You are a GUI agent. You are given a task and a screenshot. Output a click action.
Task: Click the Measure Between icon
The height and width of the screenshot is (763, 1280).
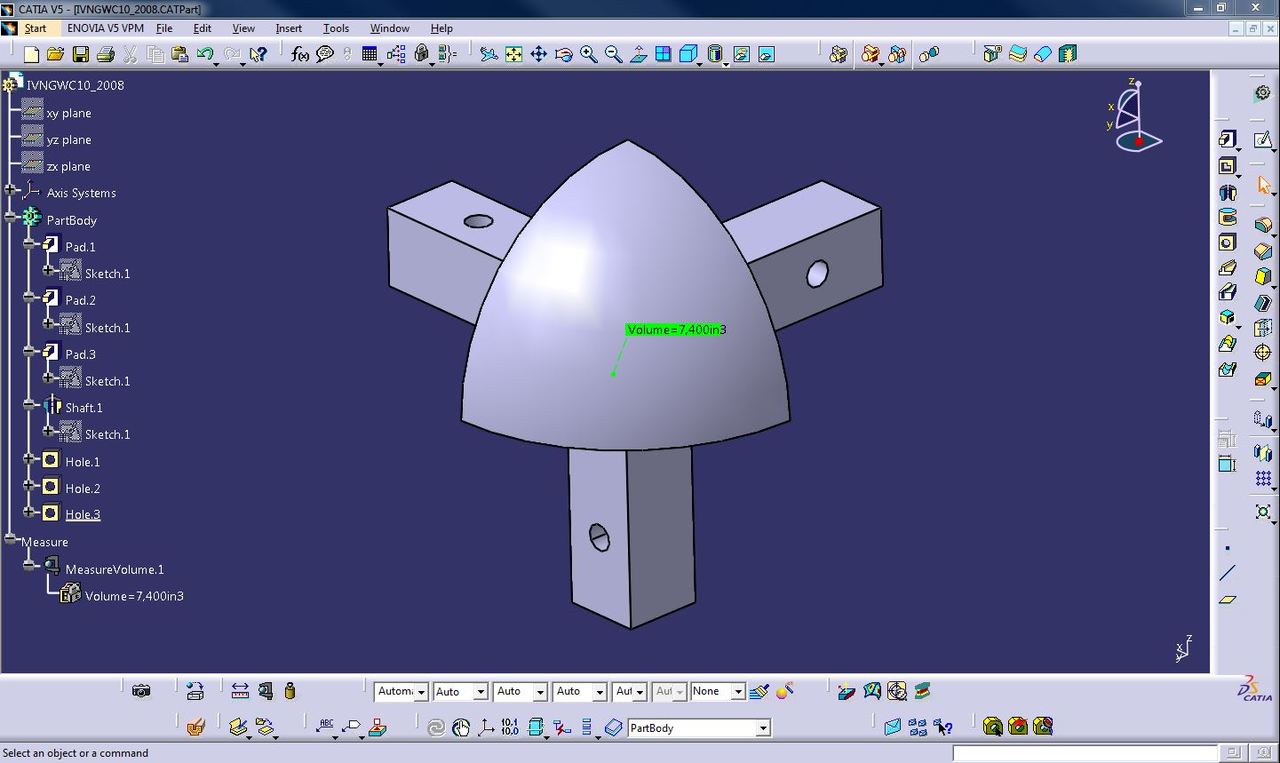tap(240, 691)
